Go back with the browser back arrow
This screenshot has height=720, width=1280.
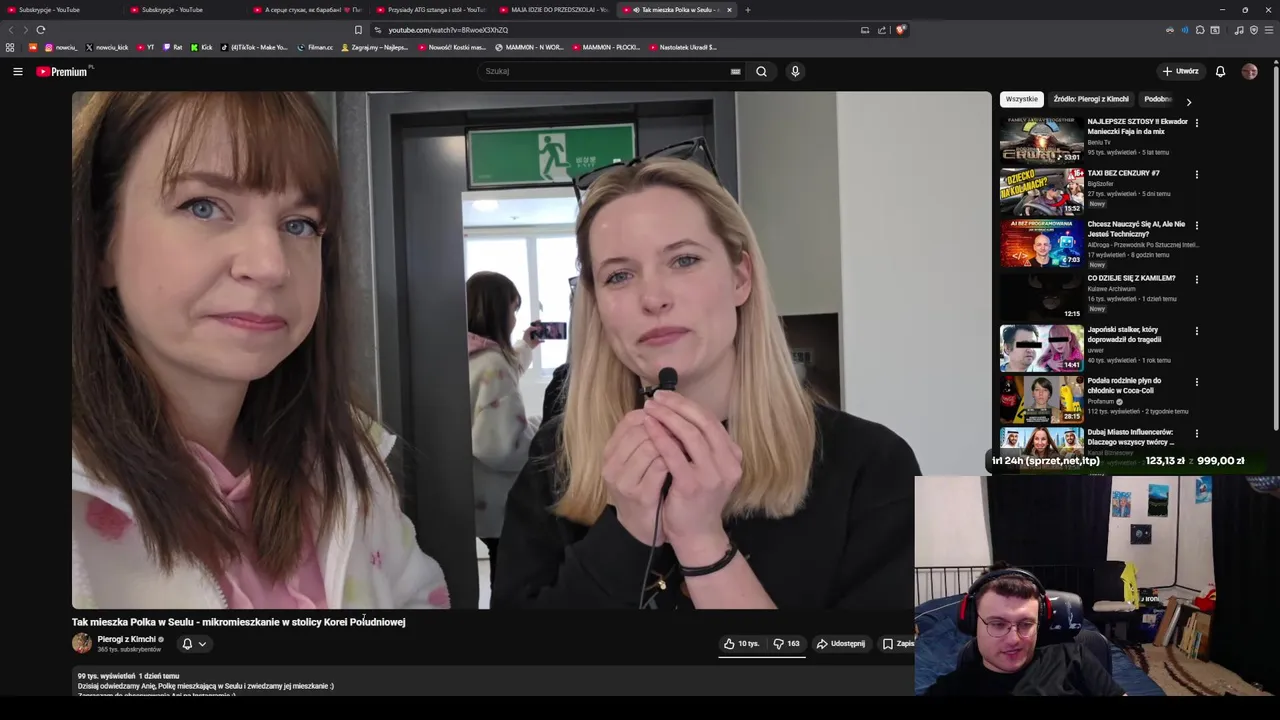(11, 30)
